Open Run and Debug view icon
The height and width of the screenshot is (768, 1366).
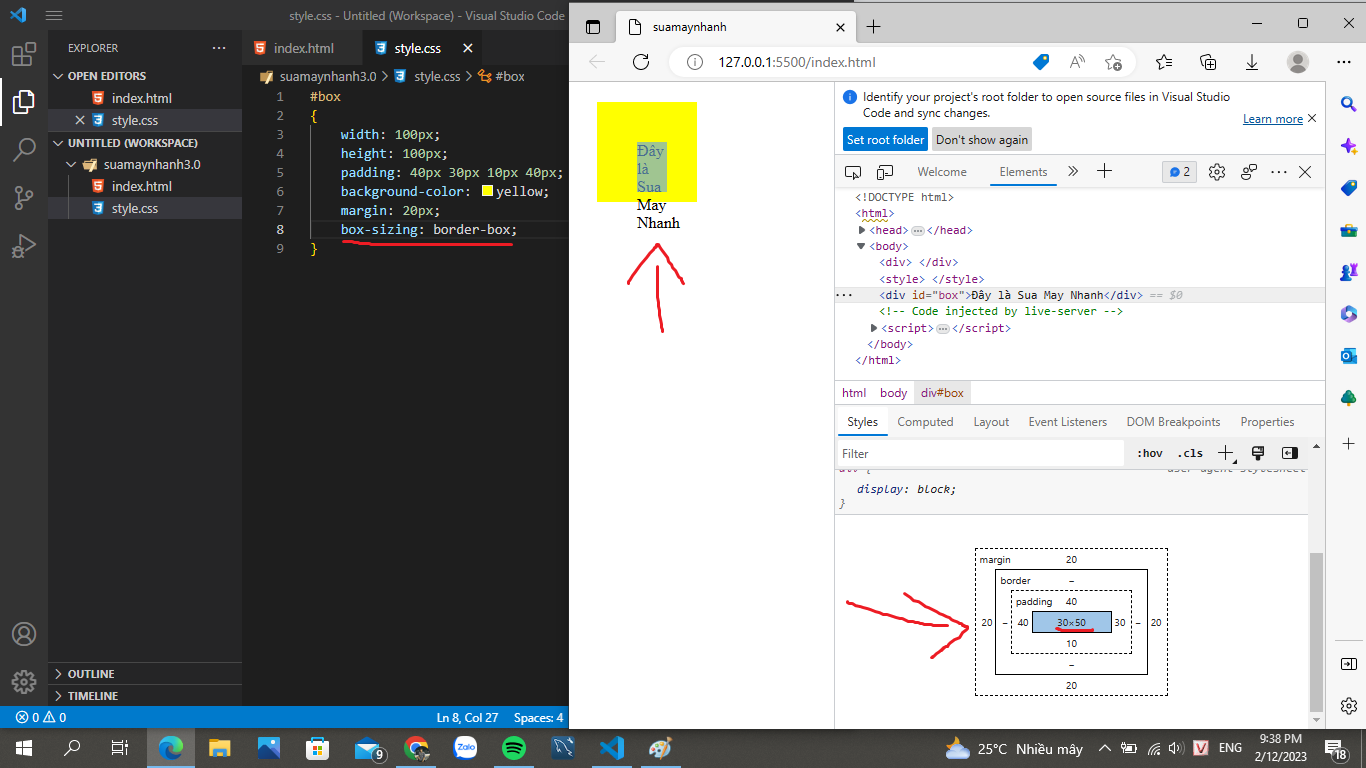pyautogui.click(x=24, y=246)
